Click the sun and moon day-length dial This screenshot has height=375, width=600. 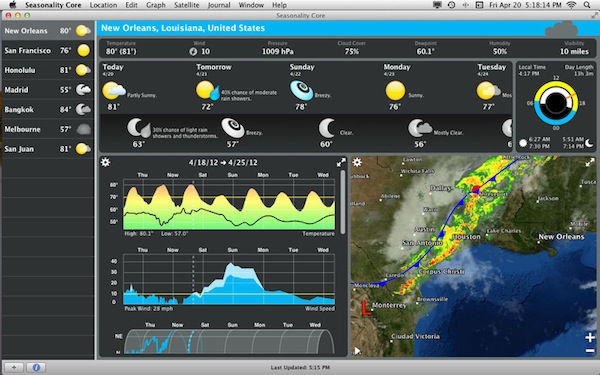point(556,103)
